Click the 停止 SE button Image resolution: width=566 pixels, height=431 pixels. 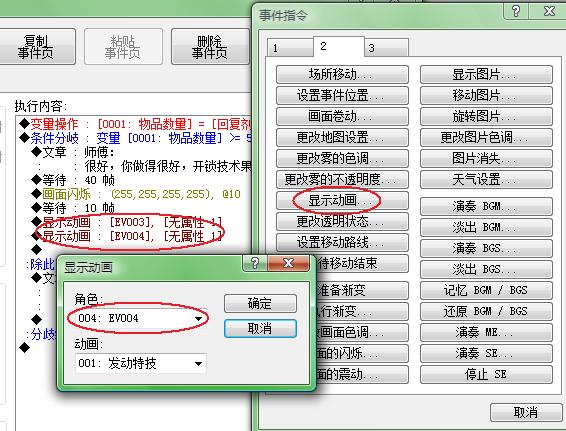click(486, 374)
